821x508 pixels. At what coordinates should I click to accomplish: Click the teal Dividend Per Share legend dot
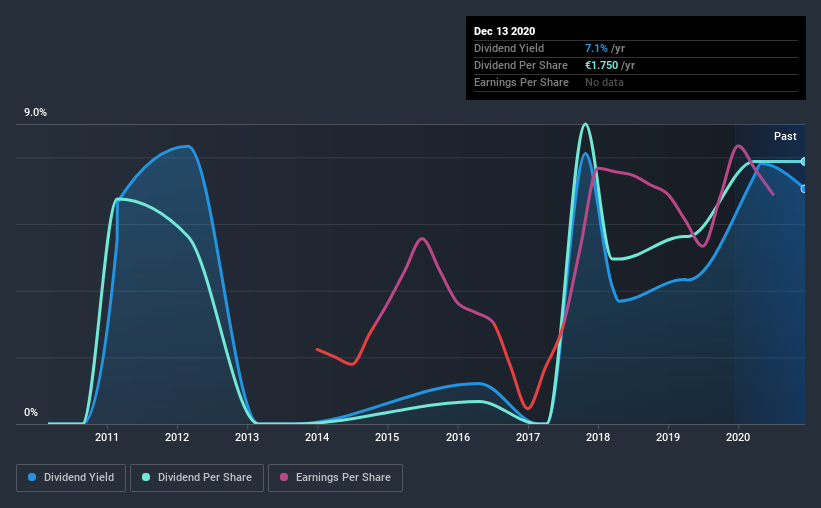(x=146, y=477)
